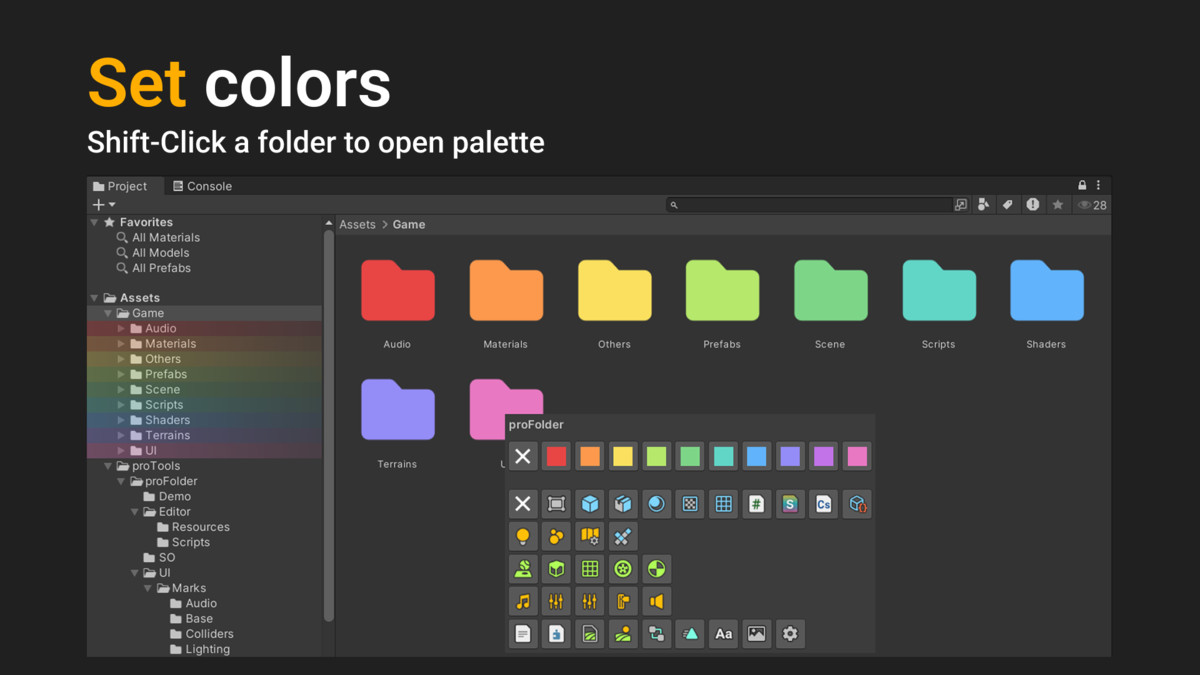Assign the music note audio icon

click(x=523, y=601)
